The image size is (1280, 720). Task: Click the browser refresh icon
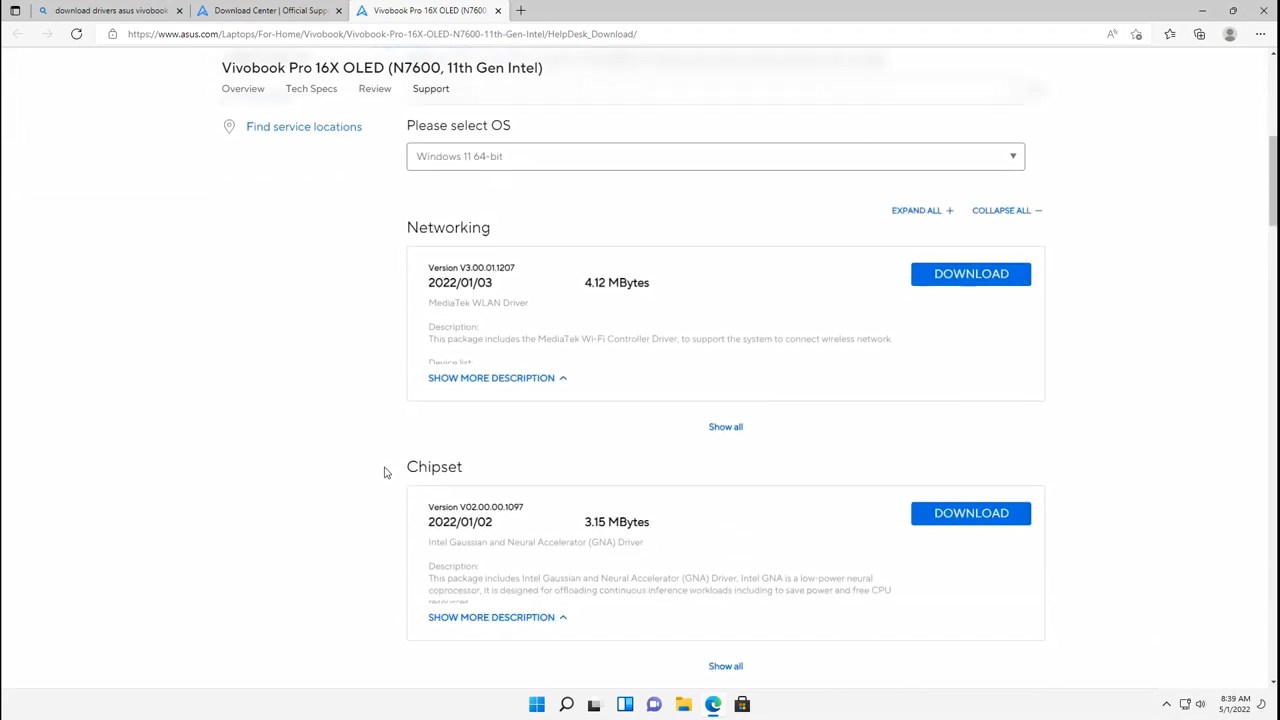tap(76, 34)
